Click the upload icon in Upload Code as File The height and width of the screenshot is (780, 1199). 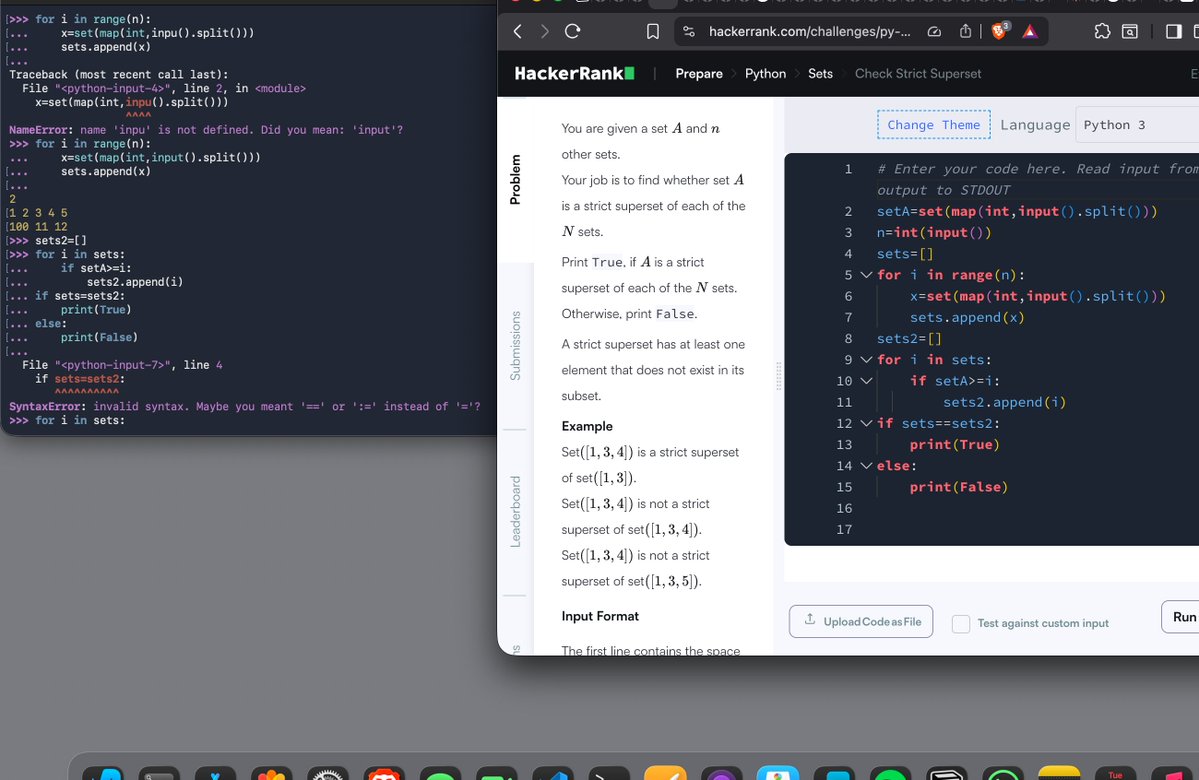(810, 619)
